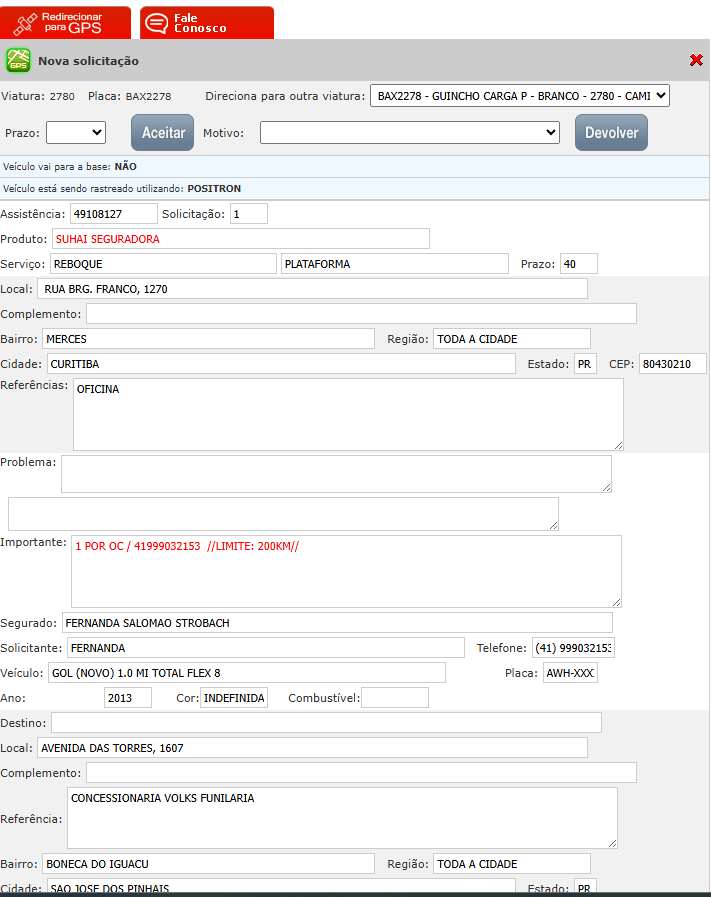Viewport: 711px width, 897px height.
Task: Click the Serviço field containing REBOQUE
Action: coord(163,264)
